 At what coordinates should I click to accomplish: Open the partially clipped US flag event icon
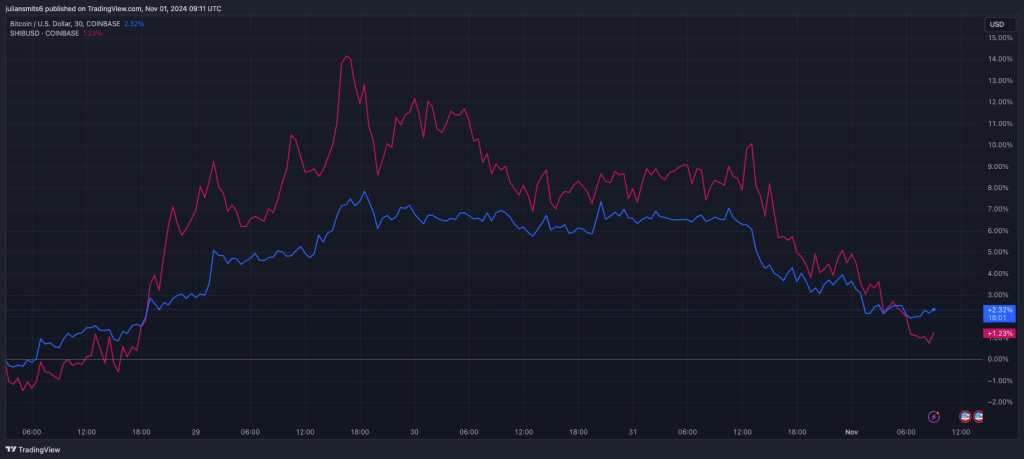pyautogui.click(x=978, y=417)
